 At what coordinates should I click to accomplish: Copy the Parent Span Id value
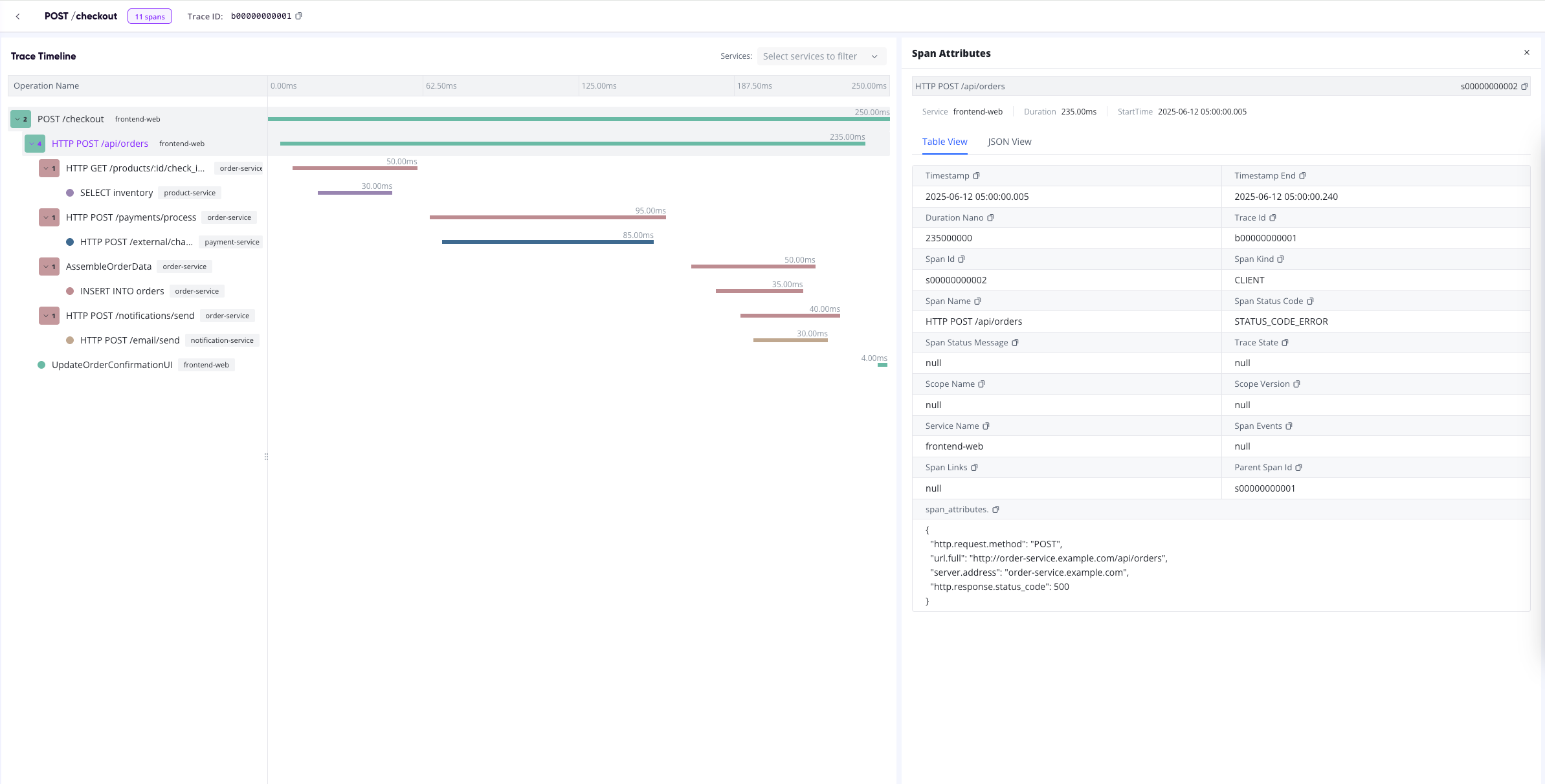coord(1298,468)
